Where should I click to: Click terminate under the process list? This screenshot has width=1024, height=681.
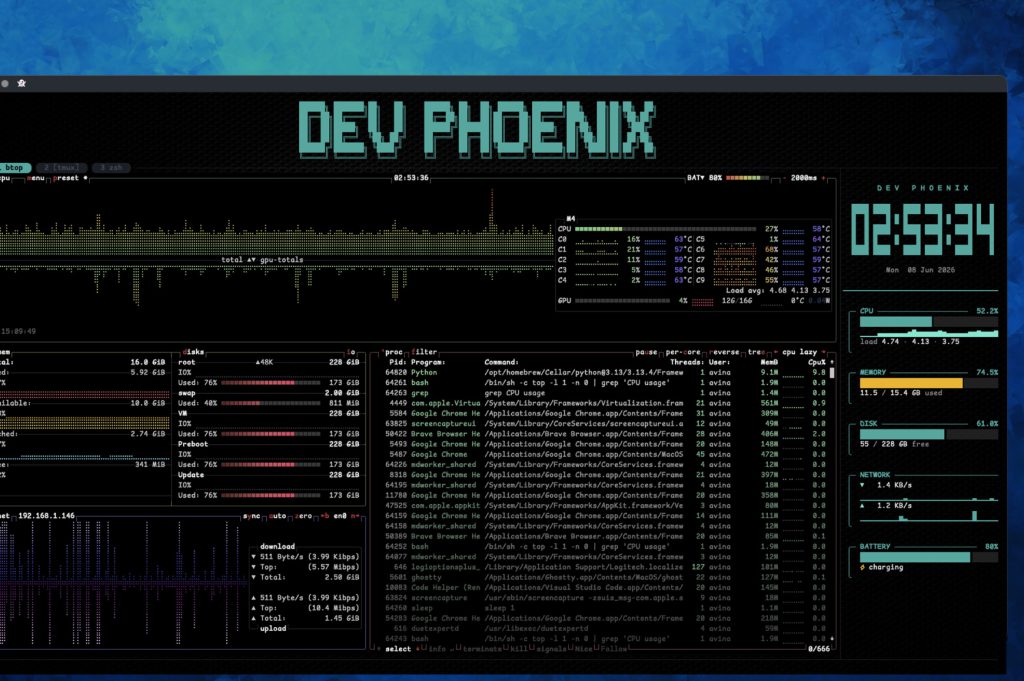482,649
